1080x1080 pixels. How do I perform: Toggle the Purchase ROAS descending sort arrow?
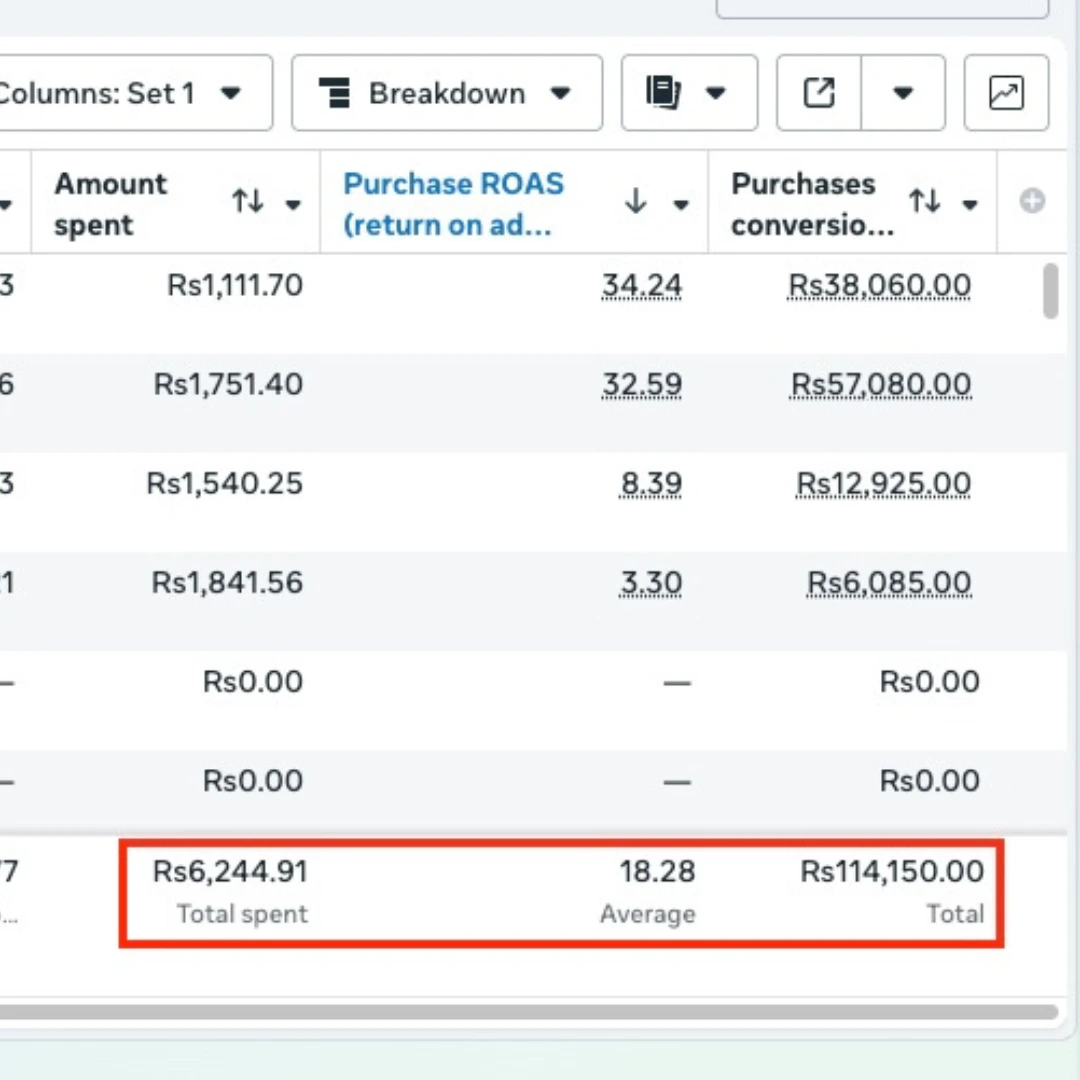(635, 203)
